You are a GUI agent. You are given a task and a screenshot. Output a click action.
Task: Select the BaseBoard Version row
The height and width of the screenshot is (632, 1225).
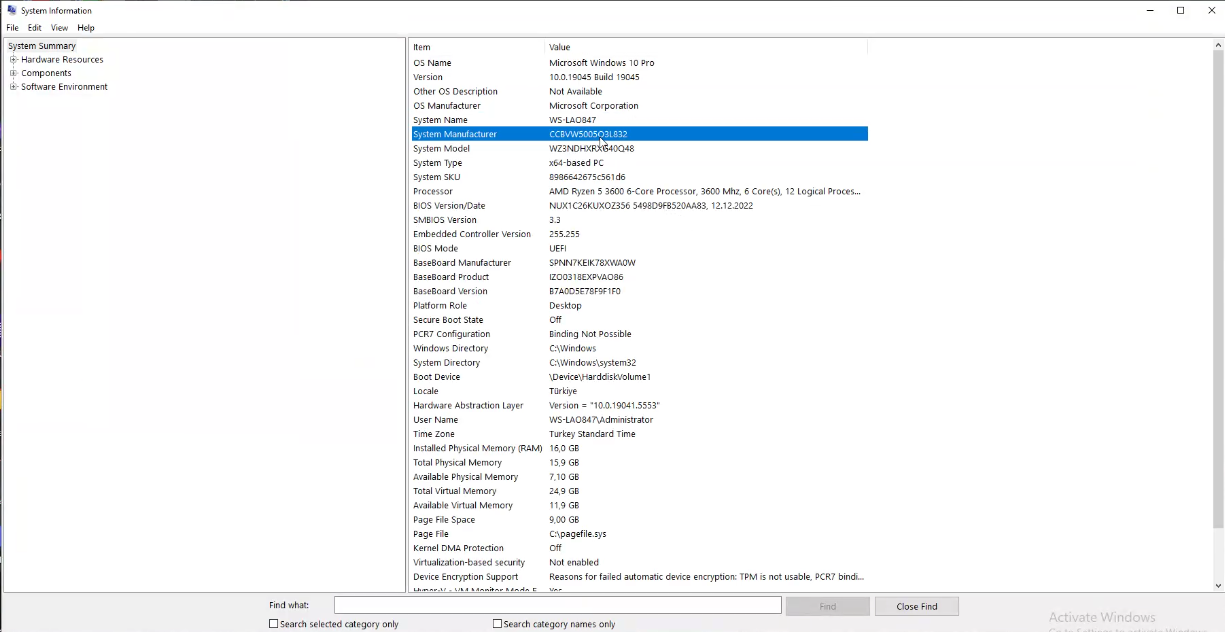click(x=640, y=291)
